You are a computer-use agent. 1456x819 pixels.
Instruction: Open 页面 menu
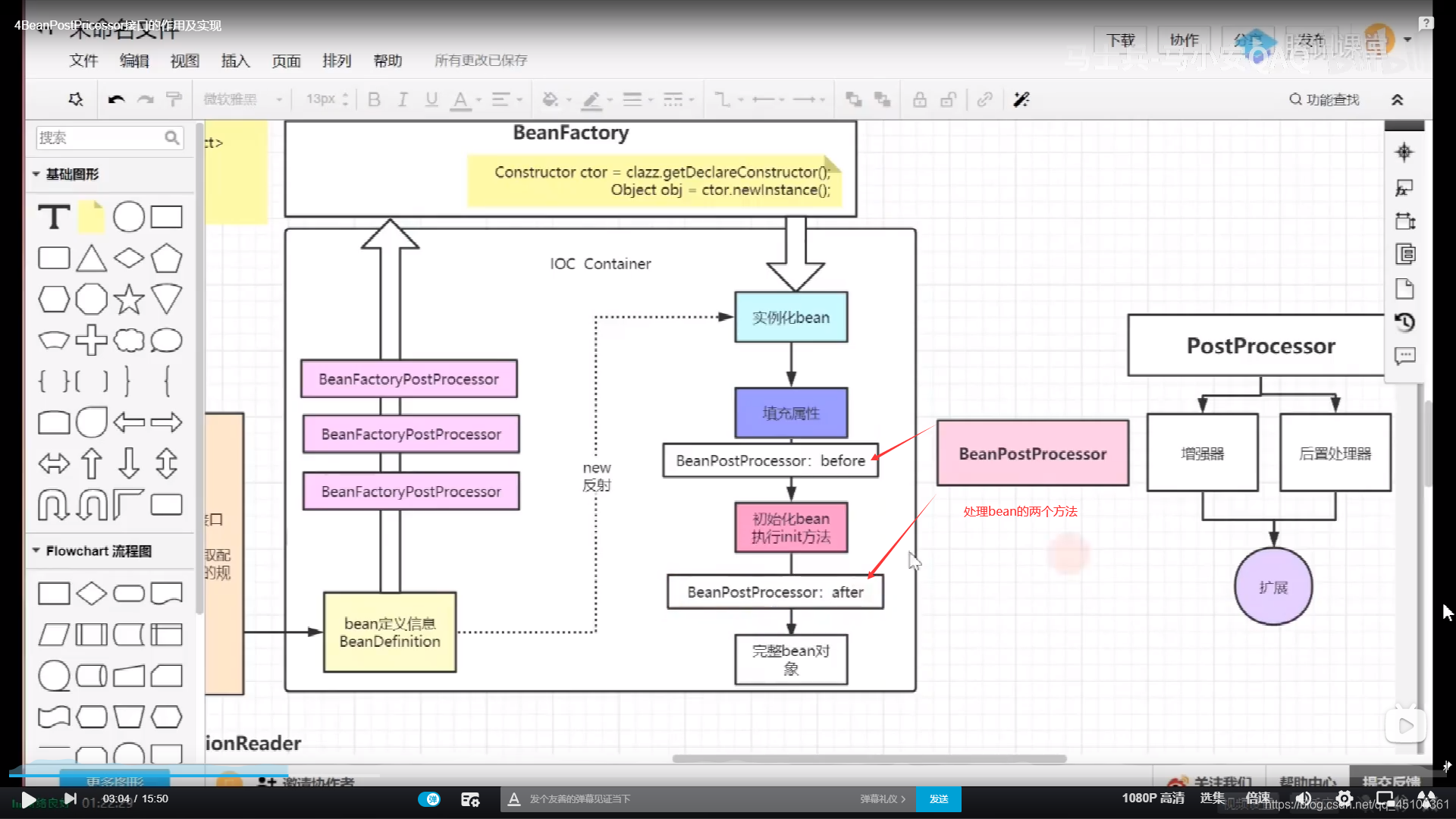click(x=286, y=61)
